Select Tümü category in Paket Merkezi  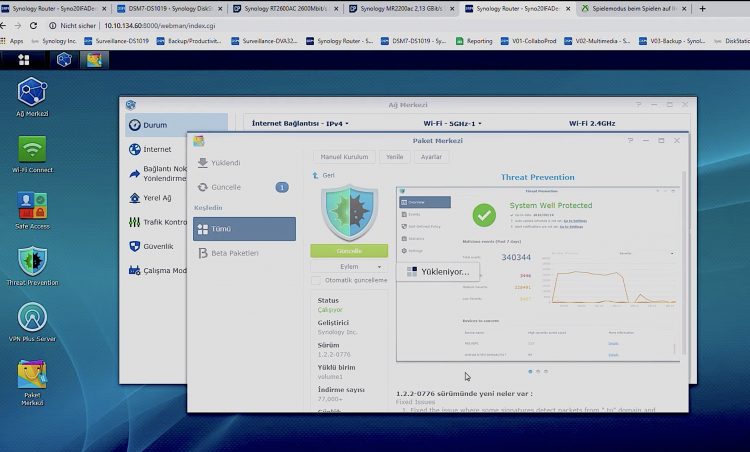244,229
